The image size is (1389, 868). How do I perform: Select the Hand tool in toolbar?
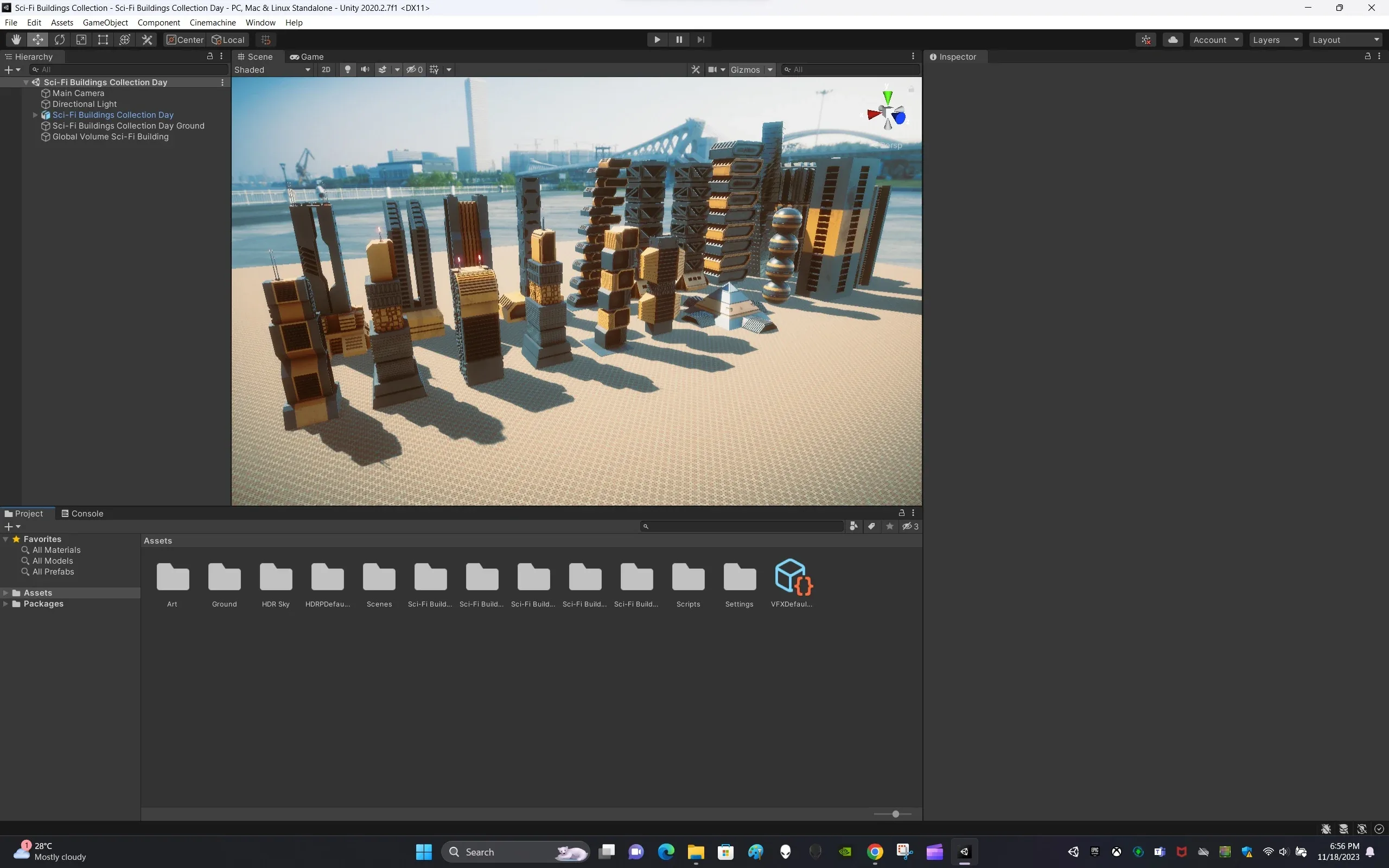pos(16,40)
